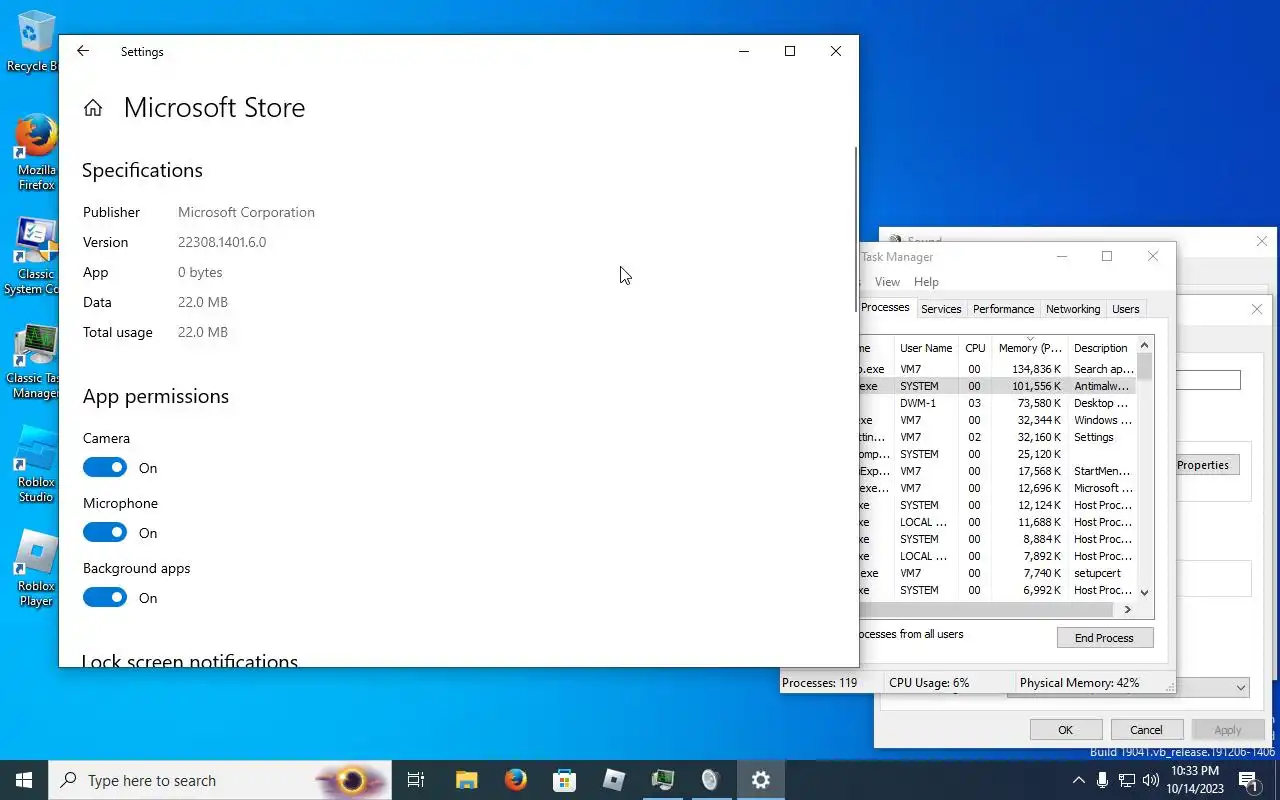Turn off the Camera permission toggle
The width and height of the screenshot is (1280, 800).
[x=105, y=467]
